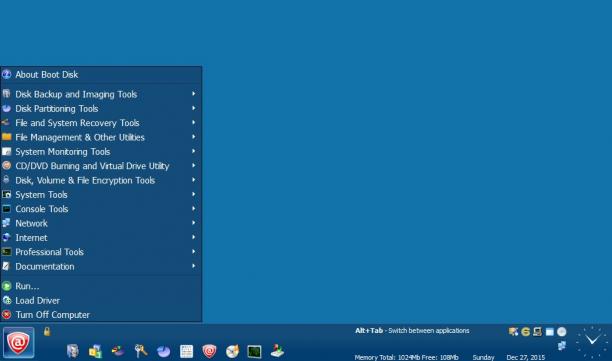Viewport: 612px width, 361px height.
Task: Click the Active@ shield start button
Action: pyautogui.click(x=18, y=343)
